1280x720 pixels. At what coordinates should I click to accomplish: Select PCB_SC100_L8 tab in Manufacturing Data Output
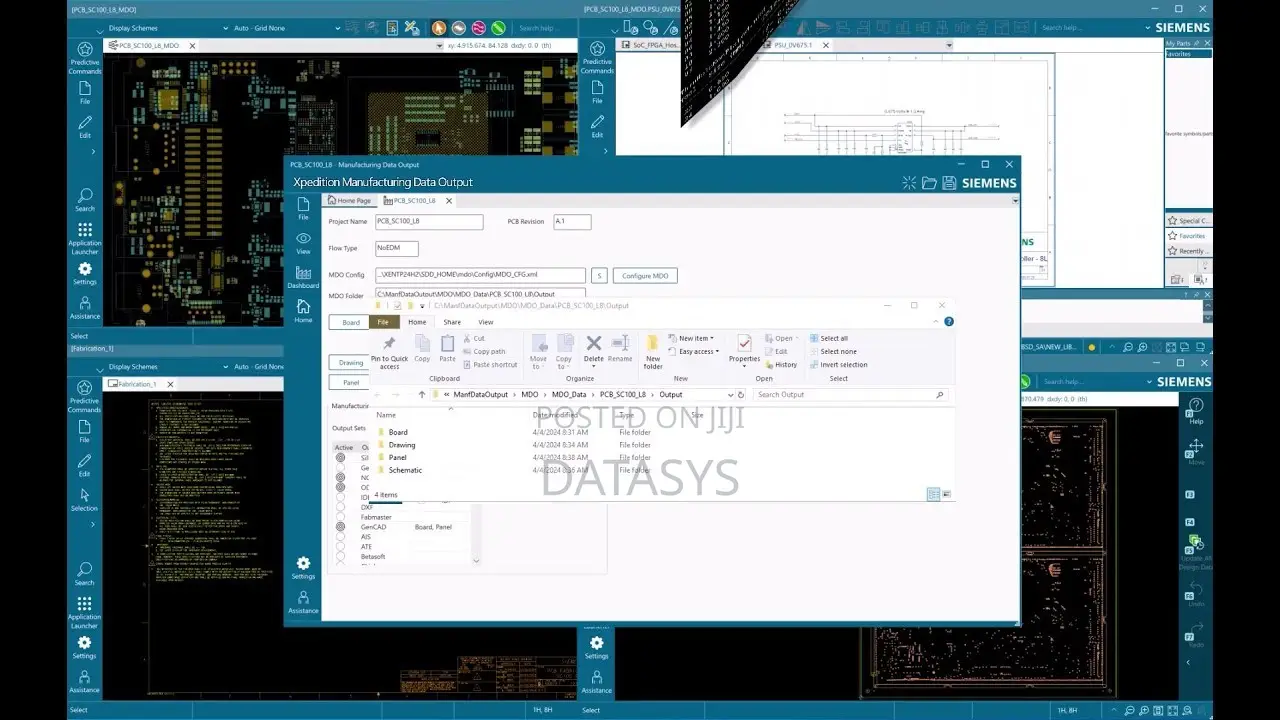pyautogui.click(x=415, y=201)
